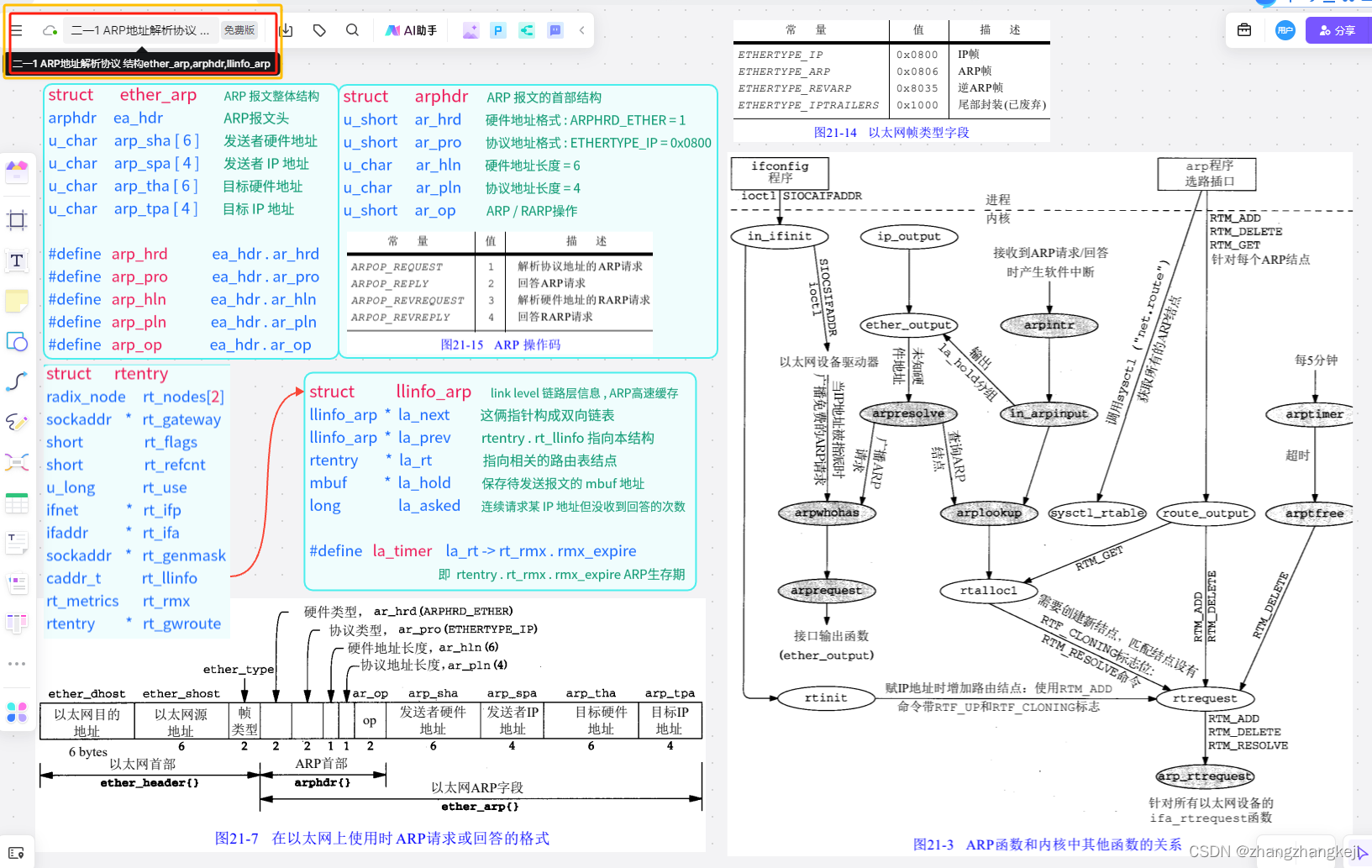Screen dimensions: 1372x868
Task: Click the 'struct ether_arp' heading text
Action: [x=123, y=95]
